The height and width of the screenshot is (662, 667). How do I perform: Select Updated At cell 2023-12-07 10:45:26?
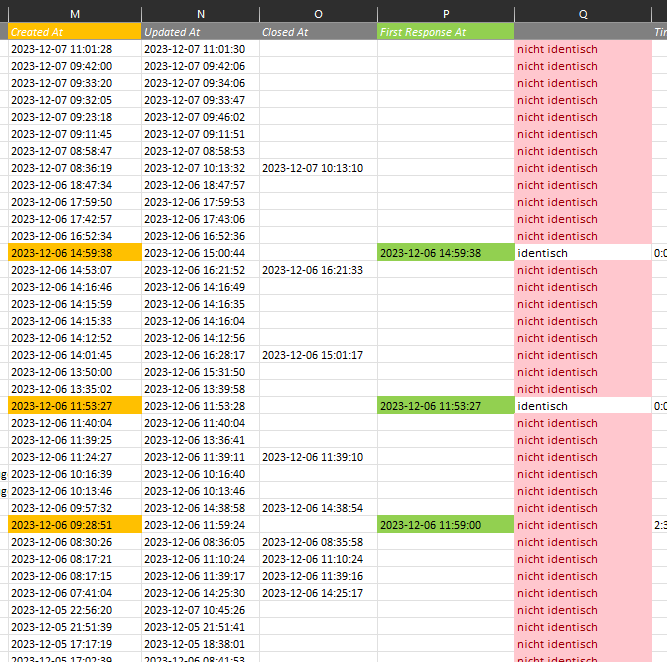click(200, 611)
